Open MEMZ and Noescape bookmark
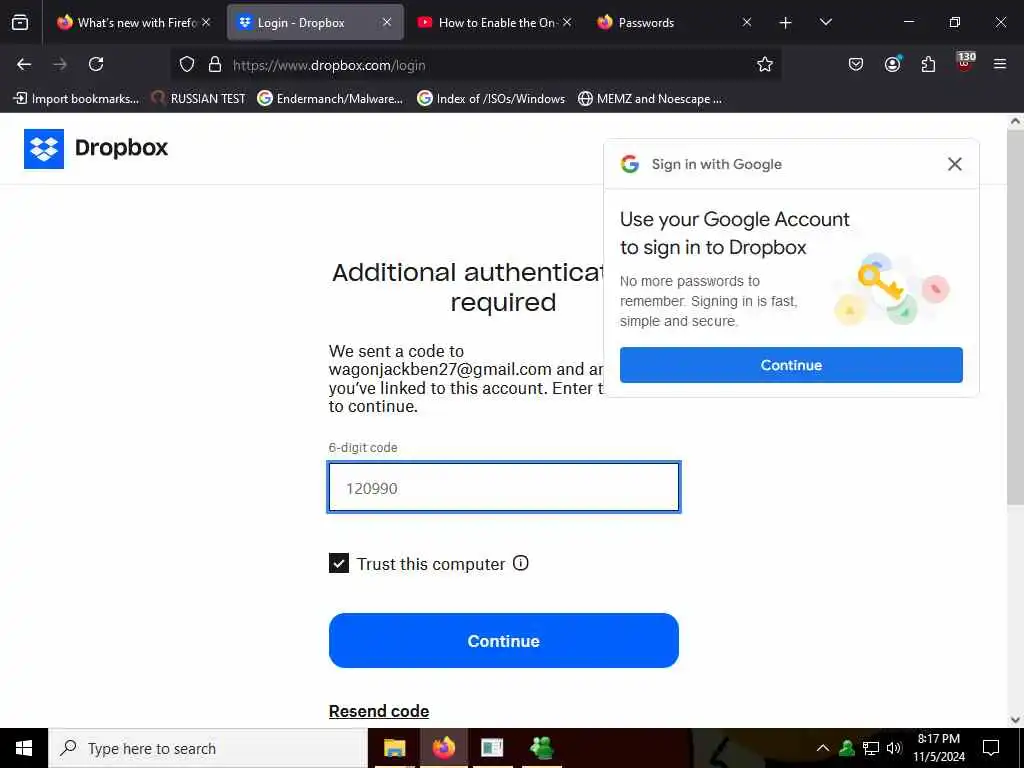 [x=650, y=99]
